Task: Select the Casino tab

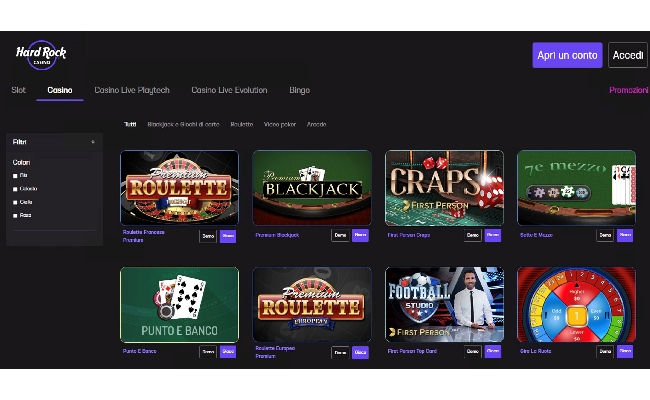Action: [x=60, y=90]
